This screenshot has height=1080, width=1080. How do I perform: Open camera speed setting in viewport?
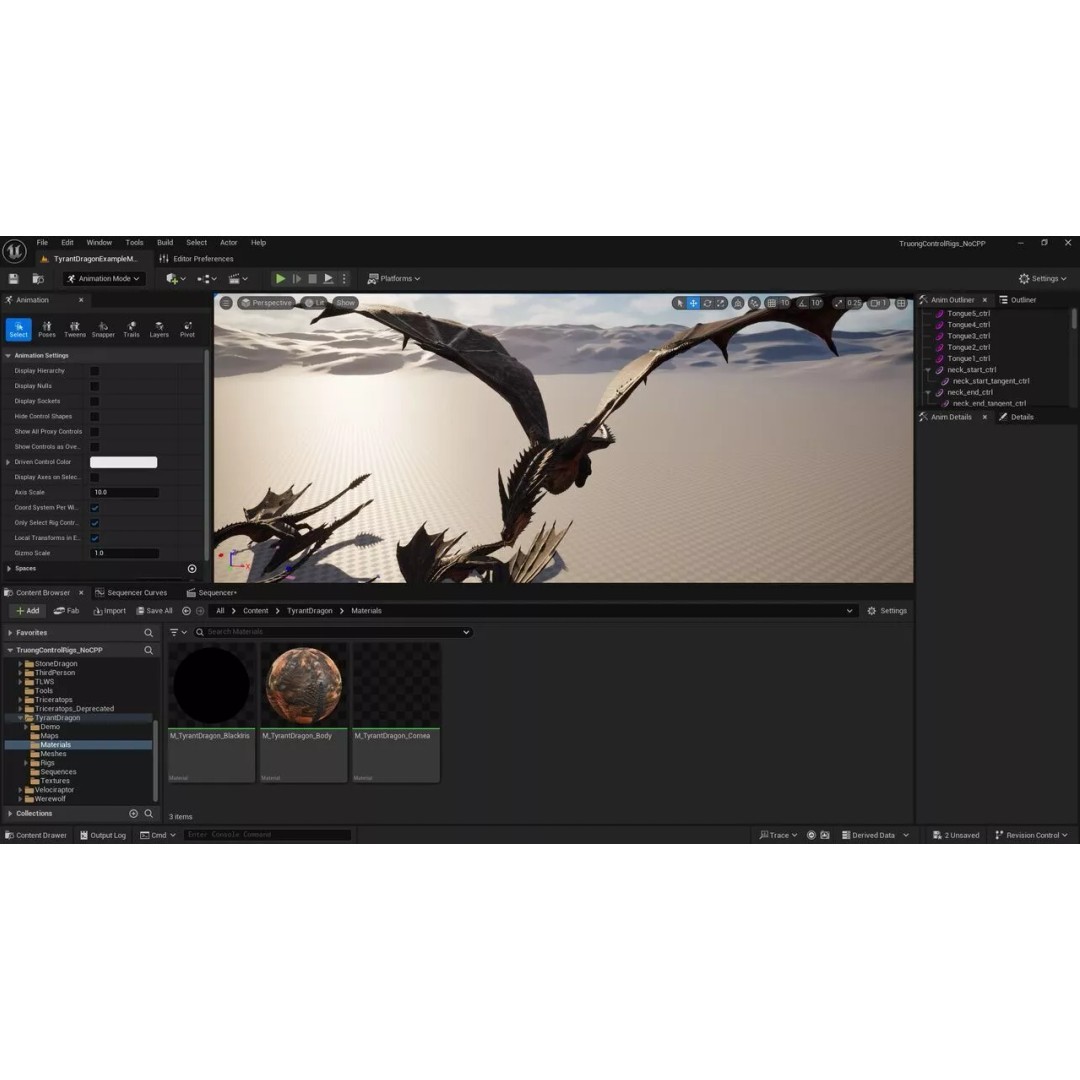point(878,303)
